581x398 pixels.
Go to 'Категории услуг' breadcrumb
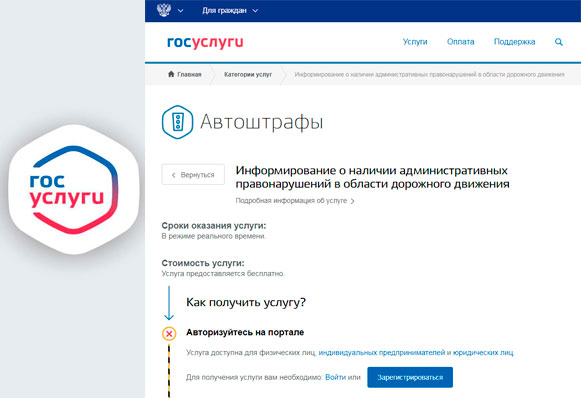coord(248,74)
